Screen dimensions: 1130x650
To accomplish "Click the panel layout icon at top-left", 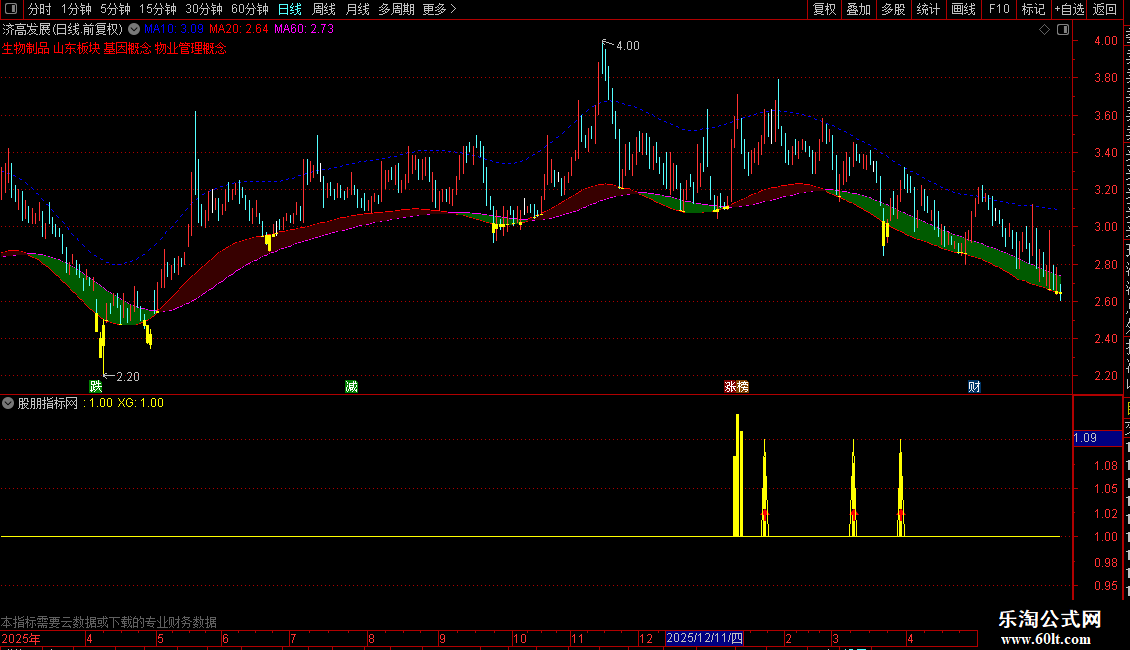I will point(11,9).
